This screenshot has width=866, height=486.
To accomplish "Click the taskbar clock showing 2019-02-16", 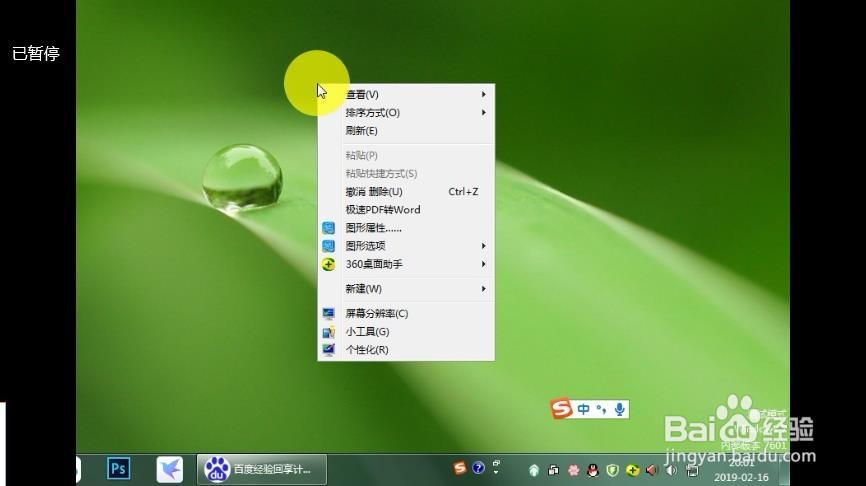I will tap(741, 471).
